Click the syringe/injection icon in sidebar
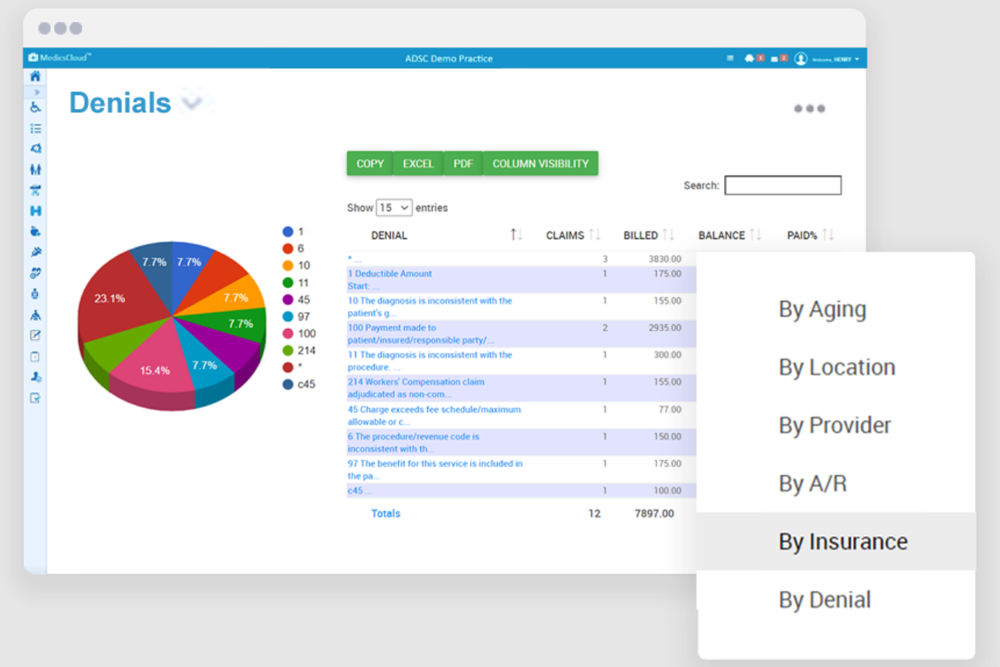The height and width of the screenshot is (667, 1000). click(36, 253)
